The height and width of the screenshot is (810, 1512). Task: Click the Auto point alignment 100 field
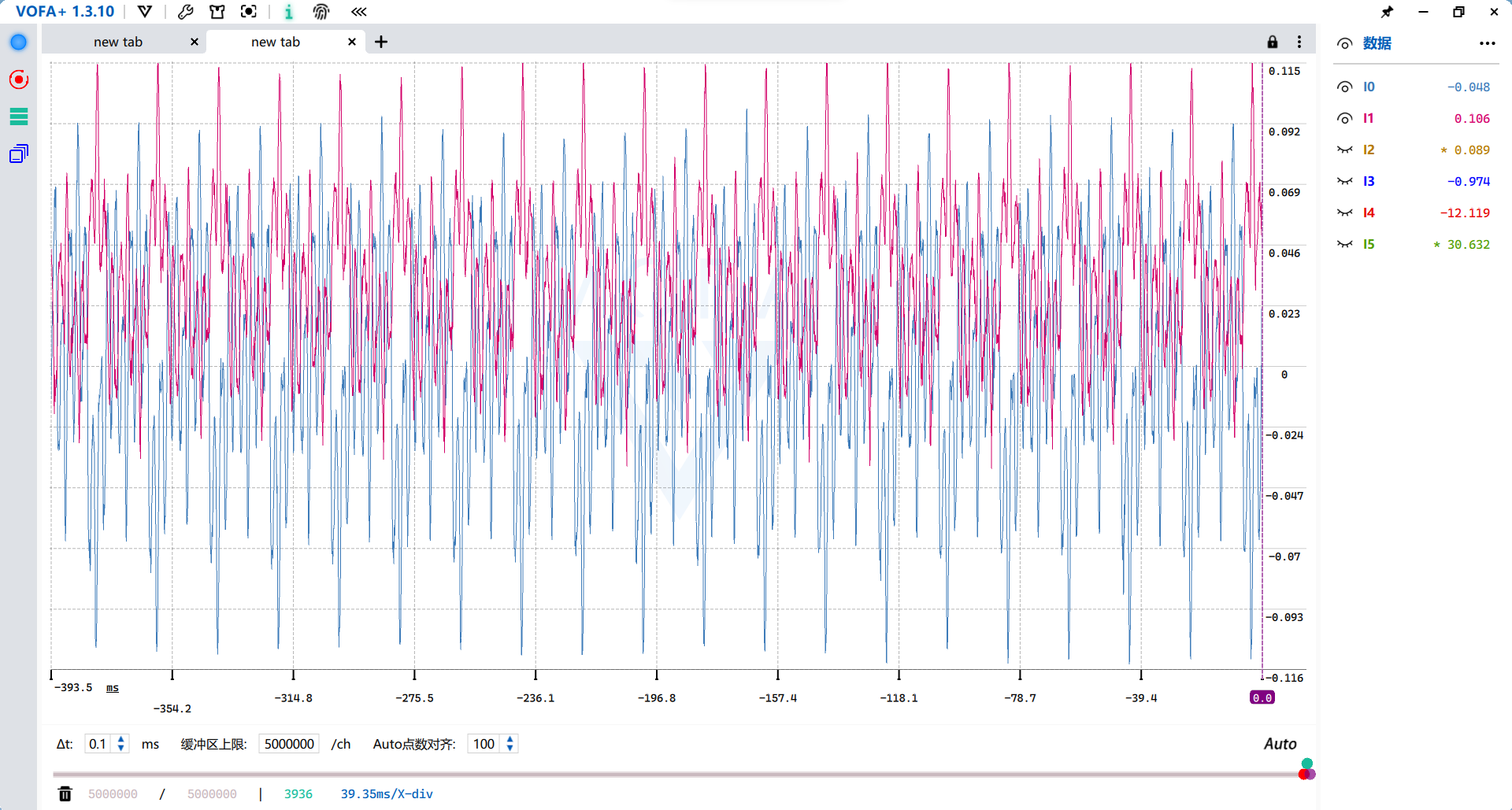484,744
